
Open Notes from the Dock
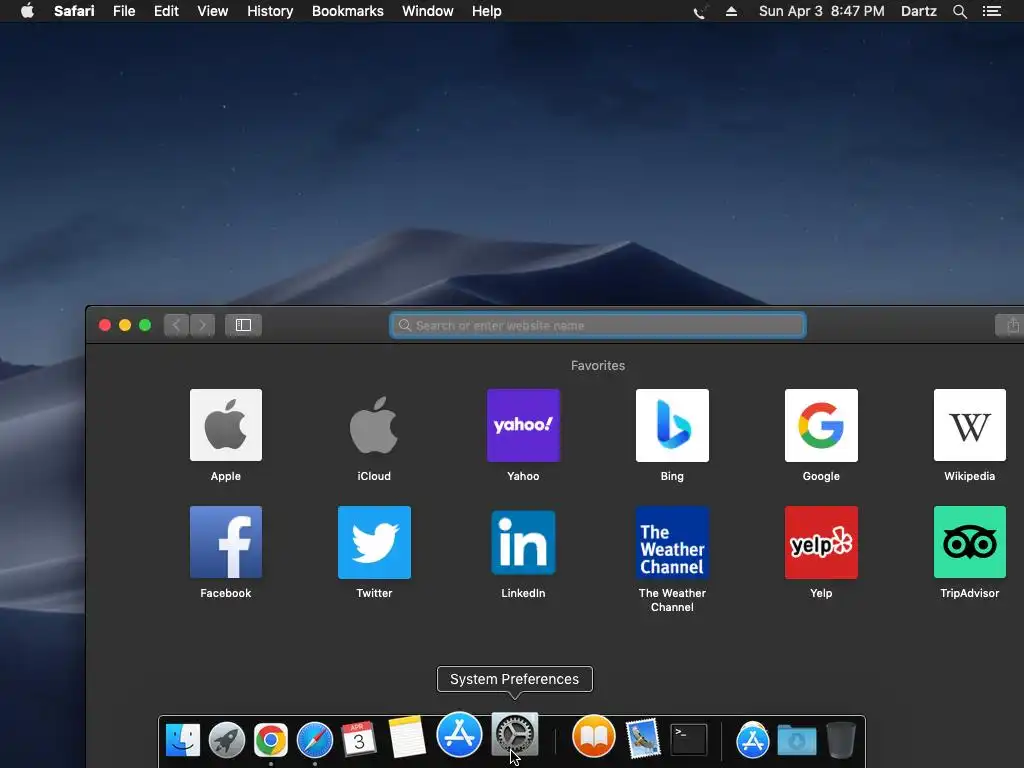click(407, 737)
